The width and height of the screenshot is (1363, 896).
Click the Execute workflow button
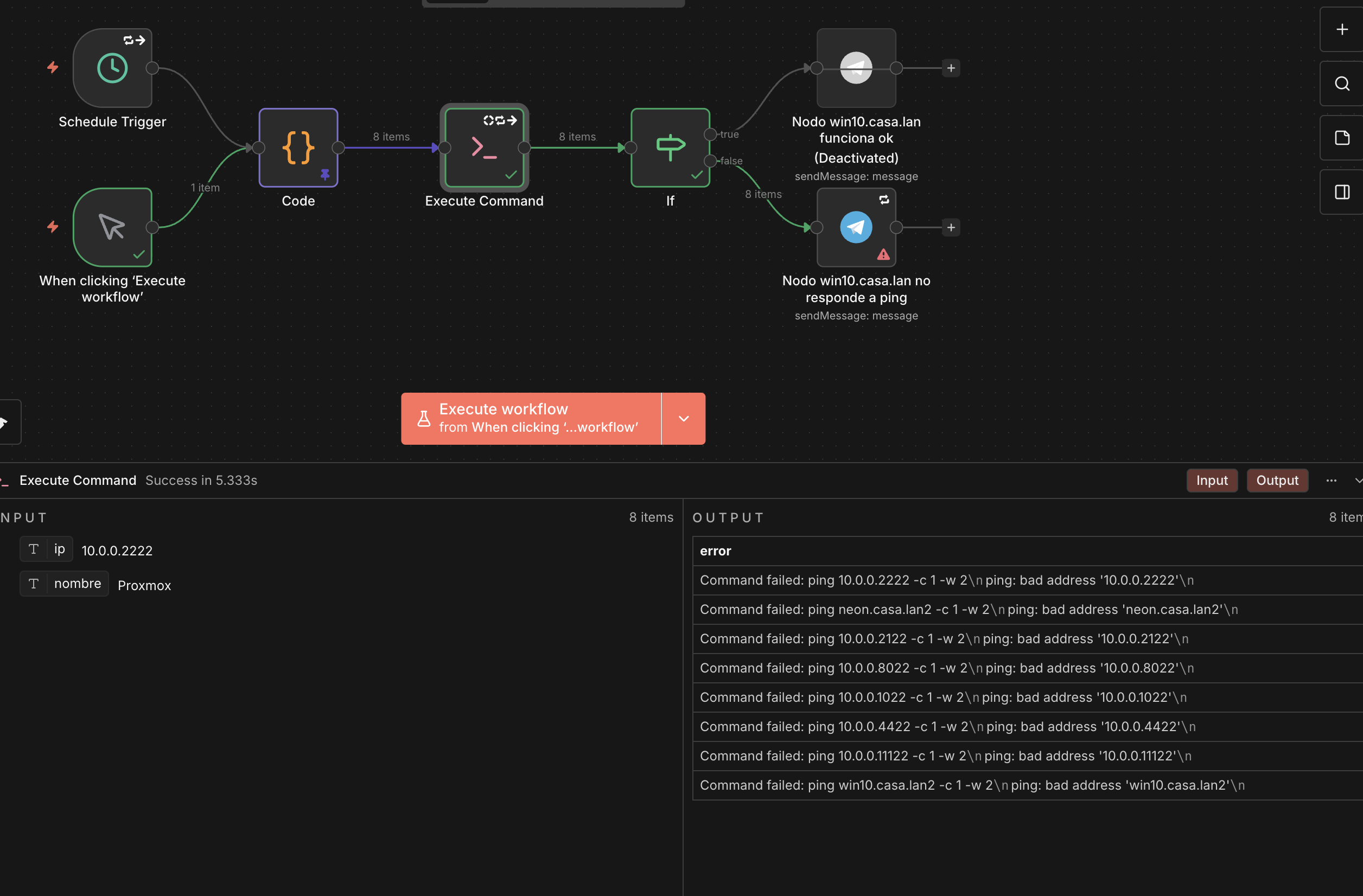pyautogui.click(x=531, y=419)
